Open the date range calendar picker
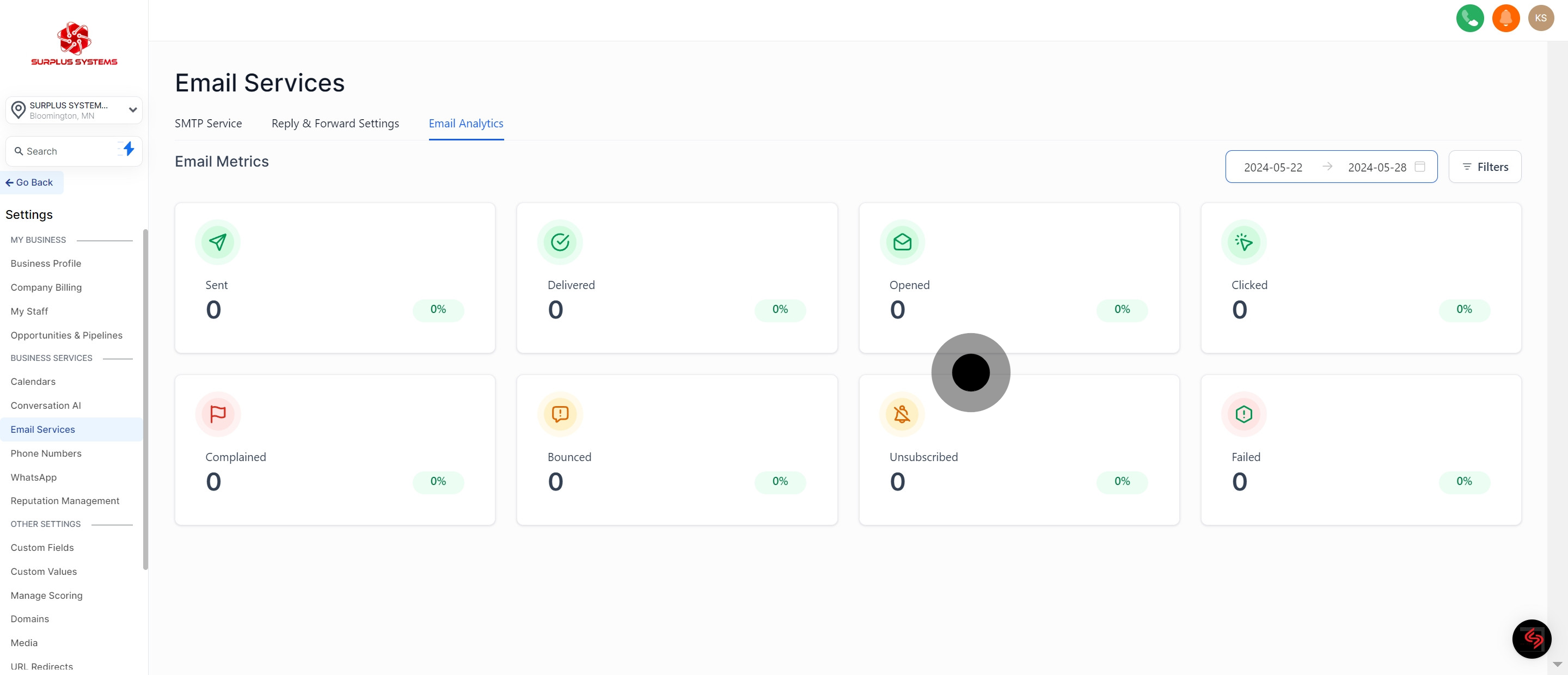1568x675 pixels. (x=1419, y=167)
